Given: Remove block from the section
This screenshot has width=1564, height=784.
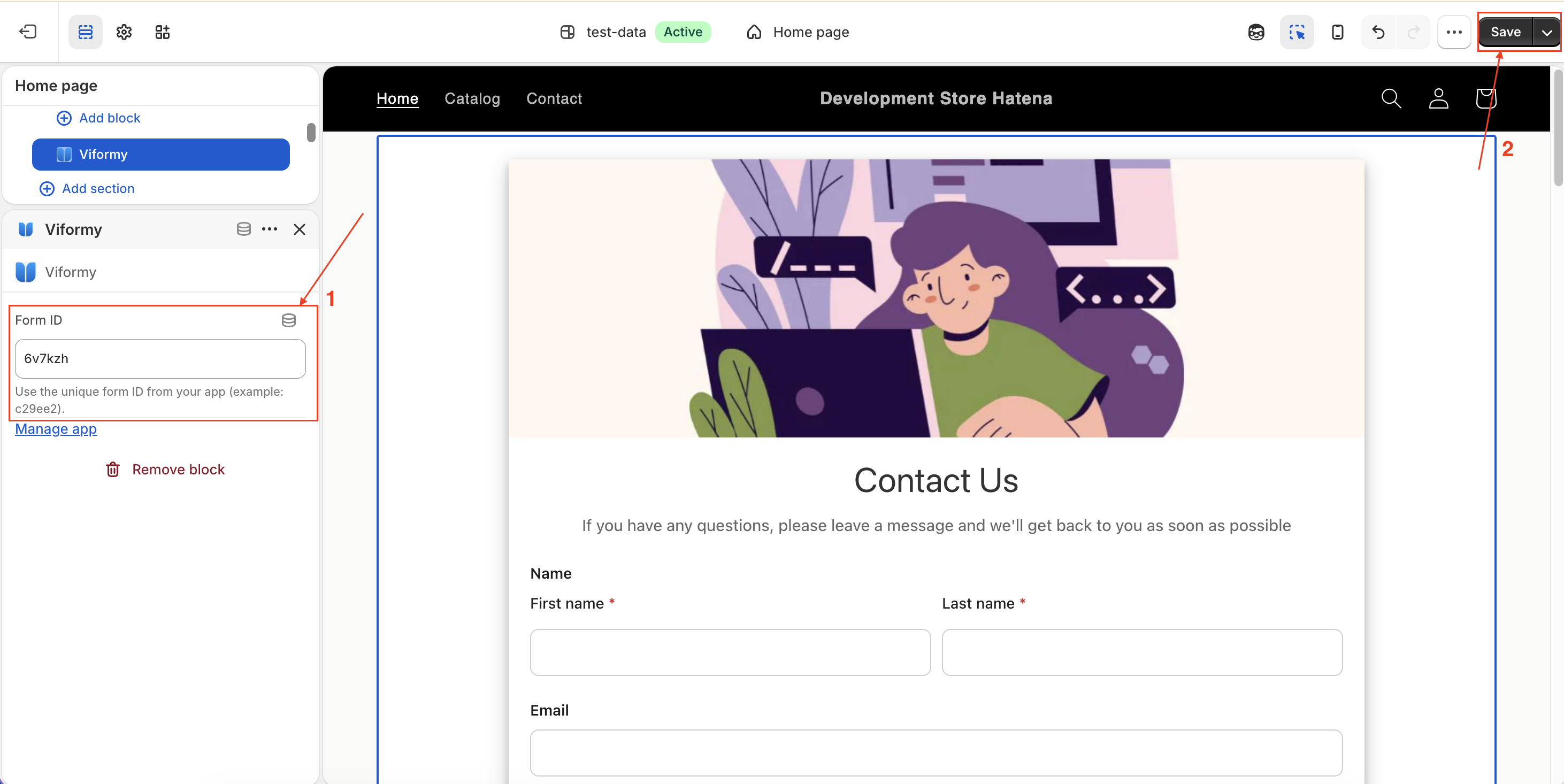Looking at the screenshot, I should coord(165,469).
